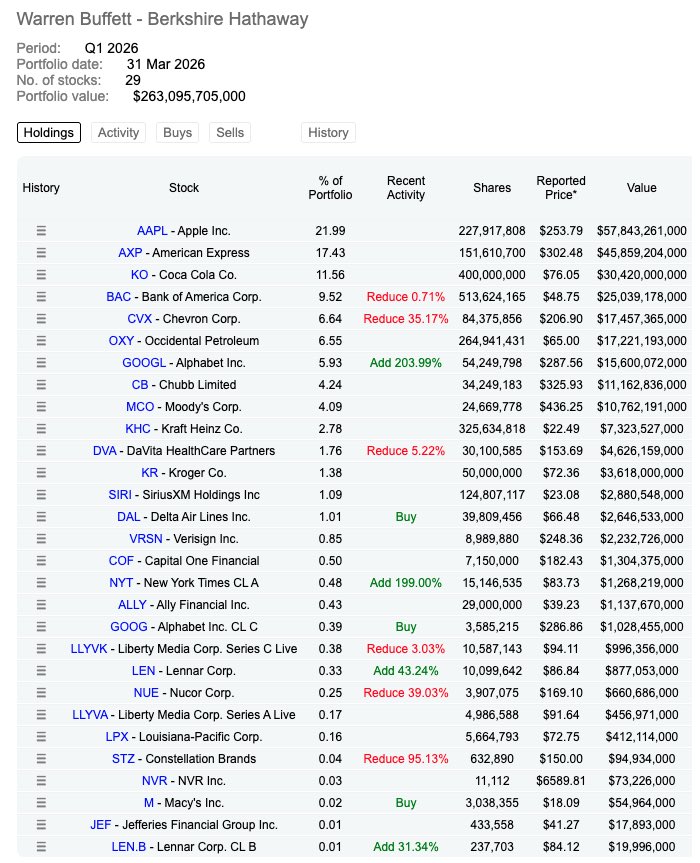Image resolution: width=700 pixels, height=863 pixels.
Task: Open history icon for GOOG row
Action: pyautogui.click(x=41, y=627)
